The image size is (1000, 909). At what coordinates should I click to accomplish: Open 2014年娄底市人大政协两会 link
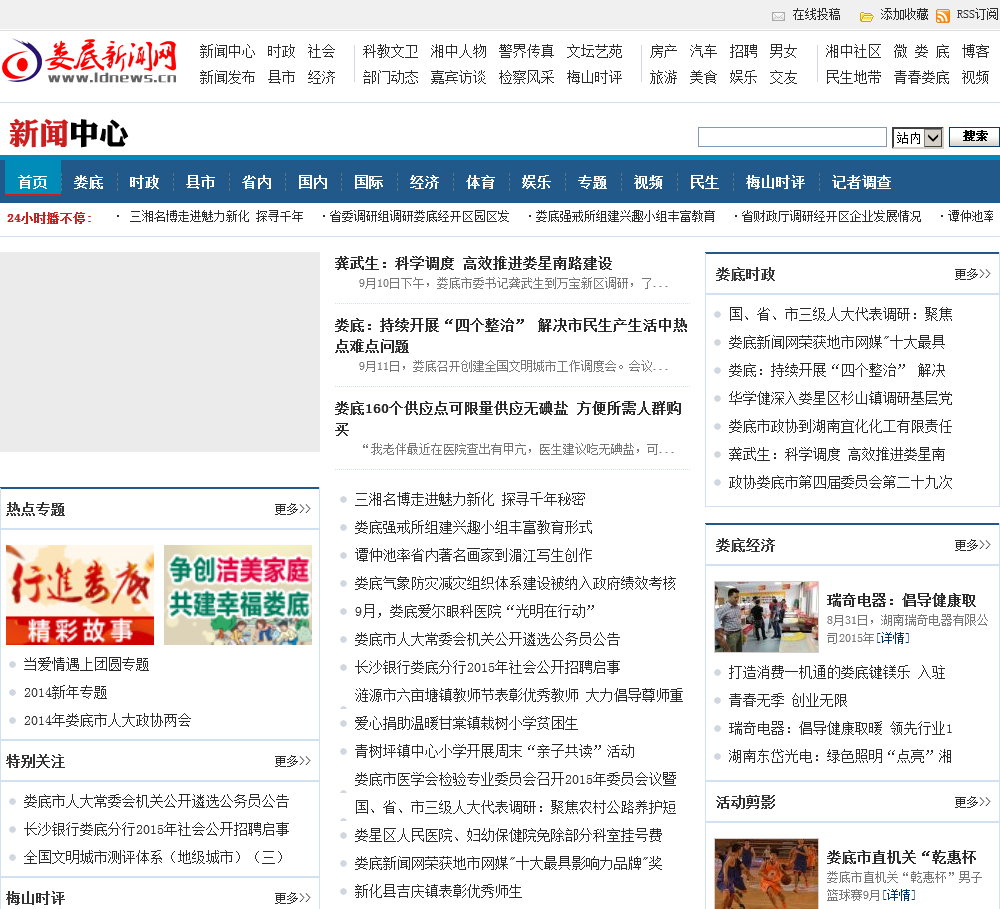click(107, 721)
